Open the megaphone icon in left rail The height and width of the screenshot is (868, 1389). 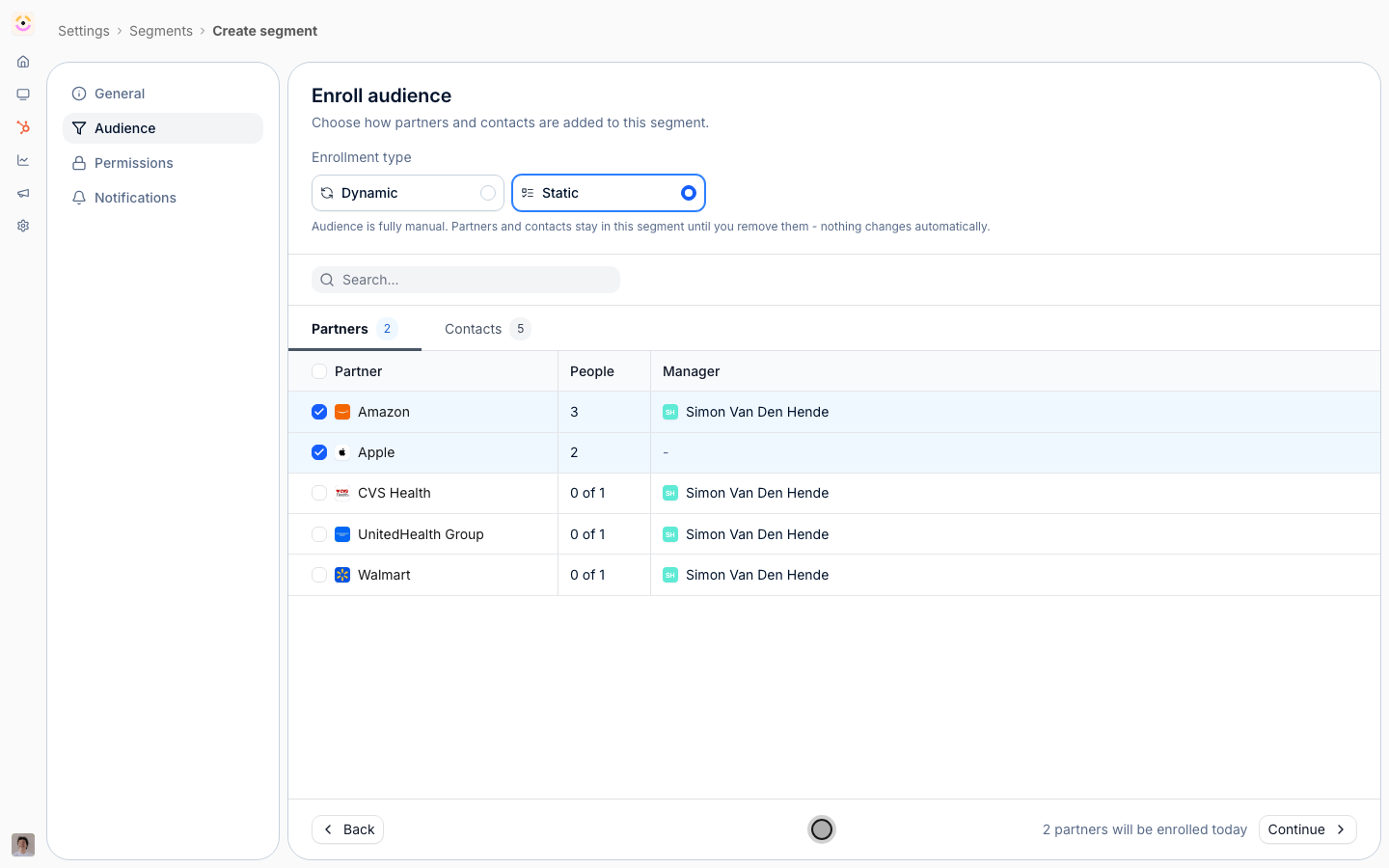pyautogui.click(x=23, y=193)
